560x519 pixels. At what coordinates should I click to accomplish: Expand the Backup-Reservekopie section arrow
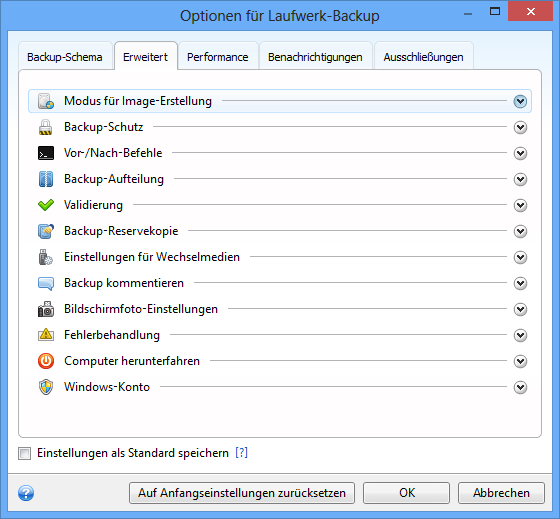520,231
